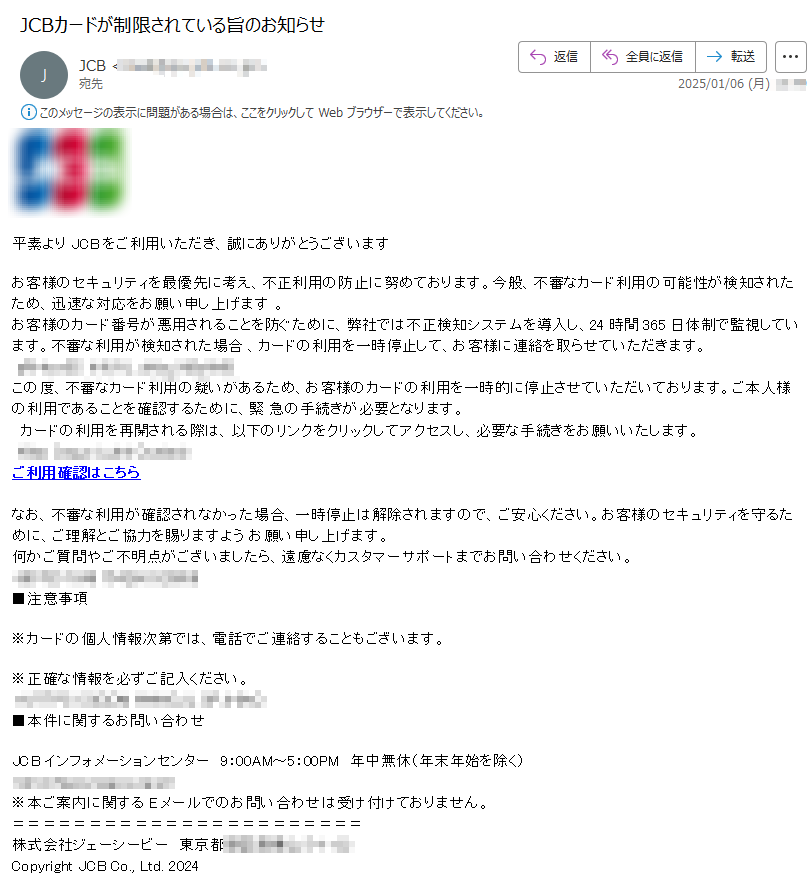
Task: Click the 返信 reply button
Action: point(554,57)
